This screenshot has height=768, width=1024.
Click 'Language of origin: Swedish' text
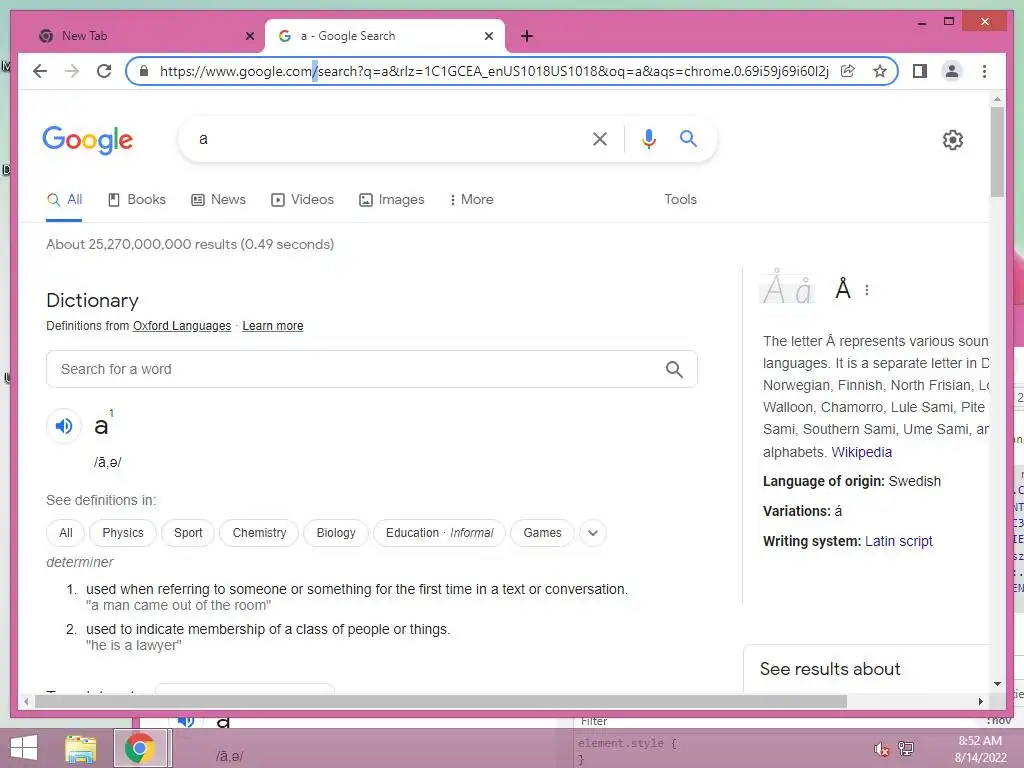tap(852, 482)
